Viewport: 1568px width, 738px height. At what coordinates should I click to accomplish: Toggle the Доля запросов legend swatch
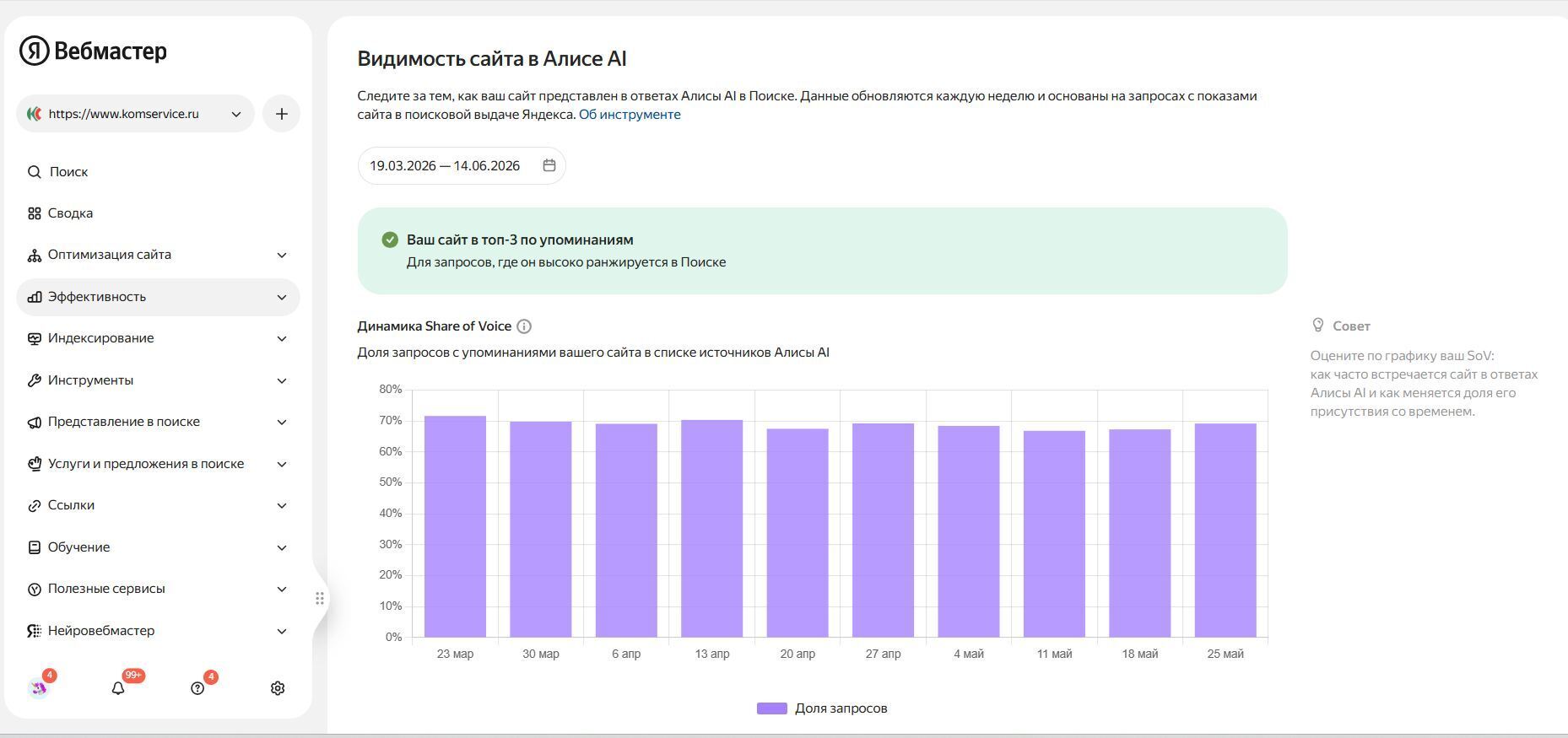click(x=772, y=708)
